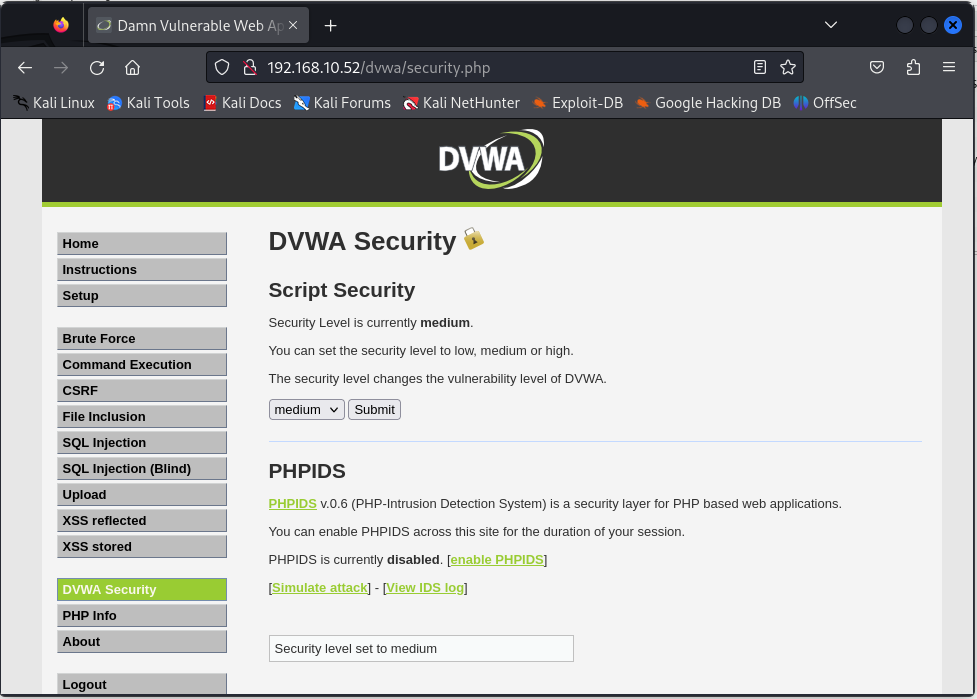977x699 pixels.
Task: Click the Security level set to medium message
Action: tap(421, 649)
